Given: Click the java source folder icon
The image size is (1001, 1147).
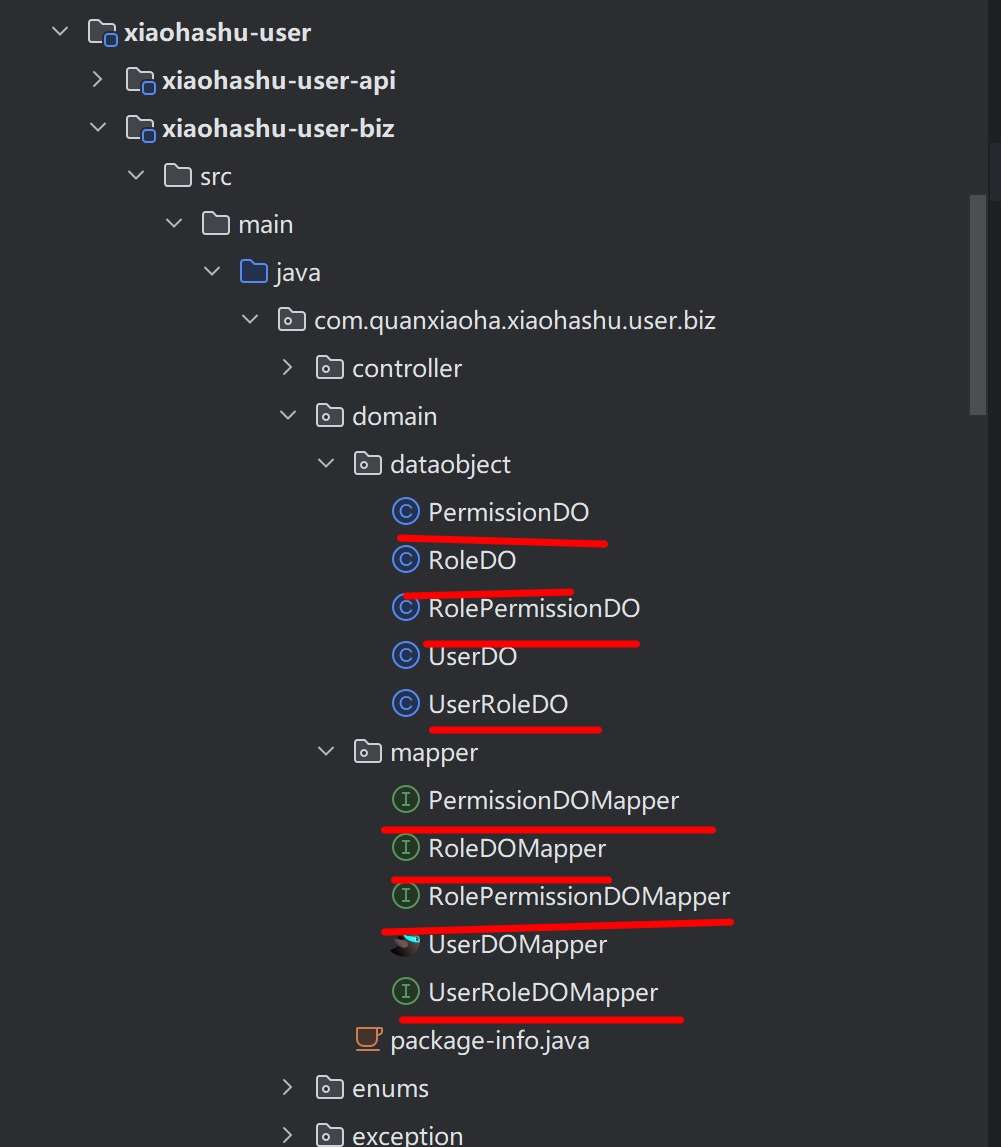Looking at the screenshot, I should tap(253, 272).
